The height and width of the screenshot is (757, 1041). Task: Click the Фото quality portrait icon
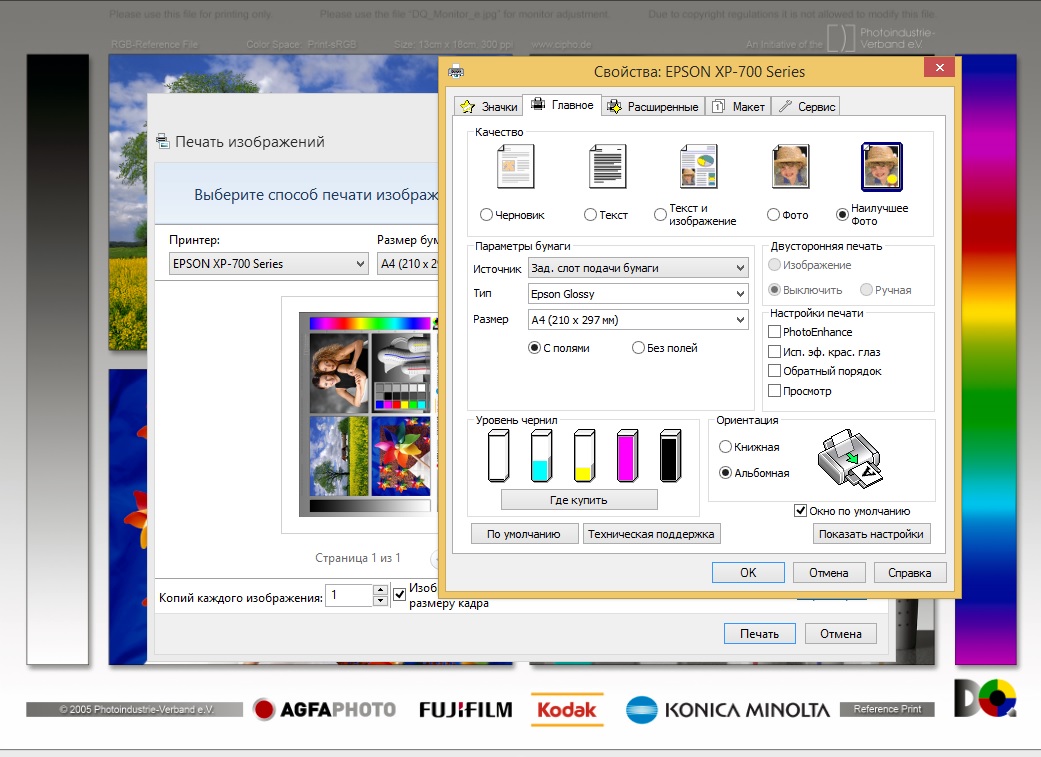click(x=790, y=167)
